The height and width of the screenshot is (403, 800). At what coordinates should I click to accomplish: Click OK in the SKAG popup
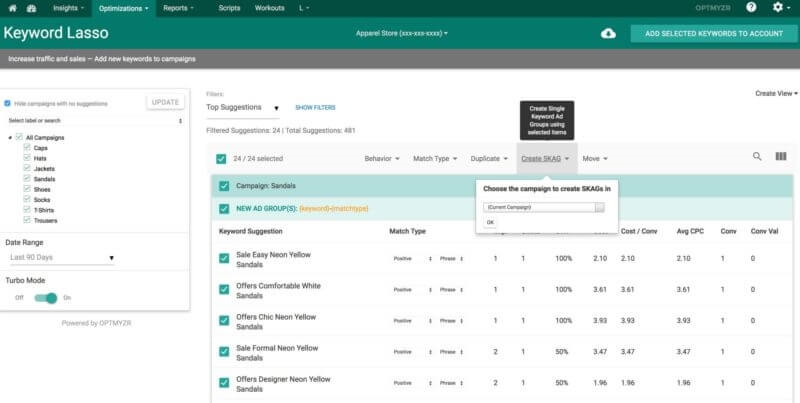pyautogui.click(x=490, y=222)
